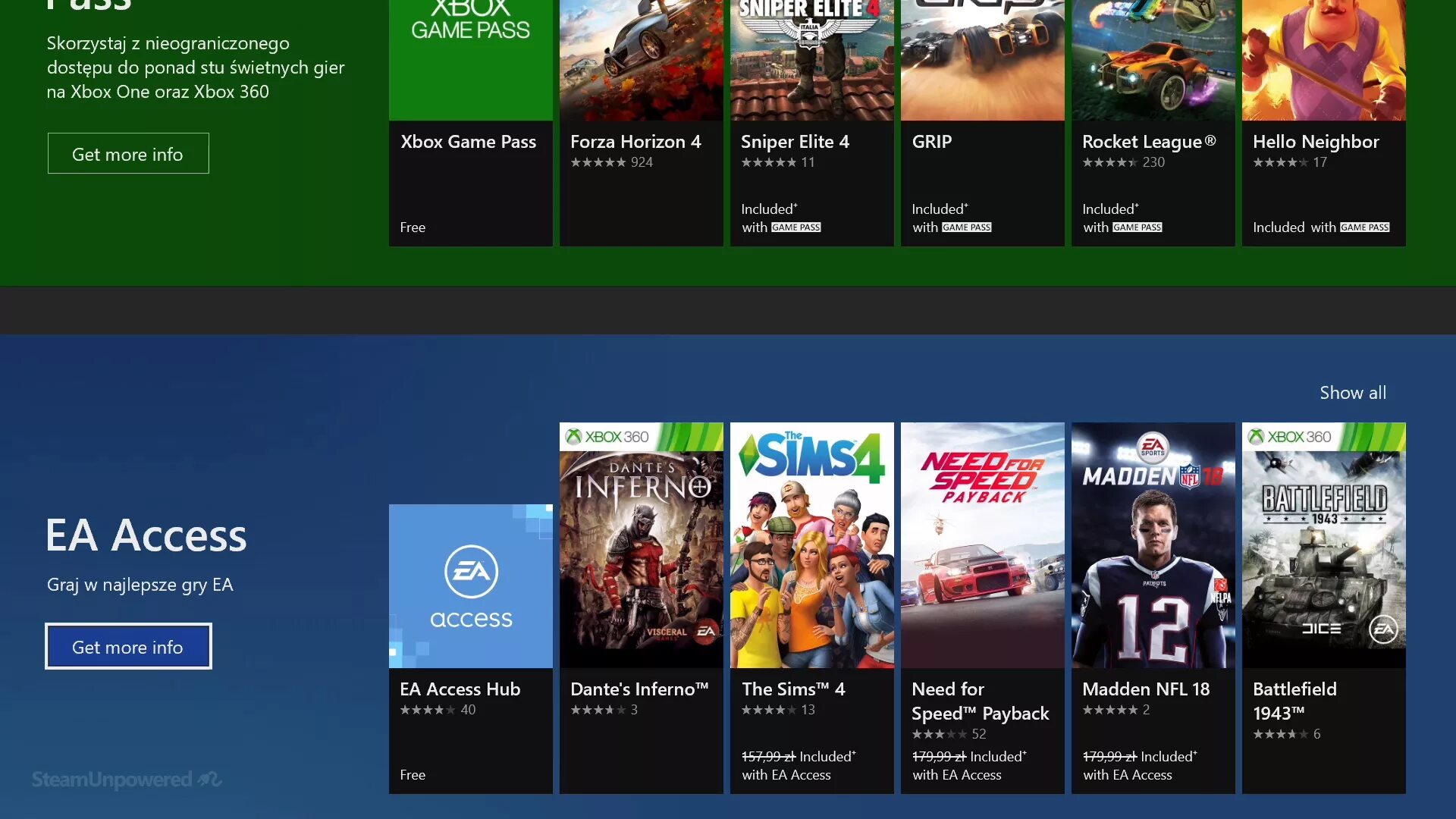Click the Sniper Elite 4 title text
This screenshot has width=1456, height=819.
pos(795,142)
